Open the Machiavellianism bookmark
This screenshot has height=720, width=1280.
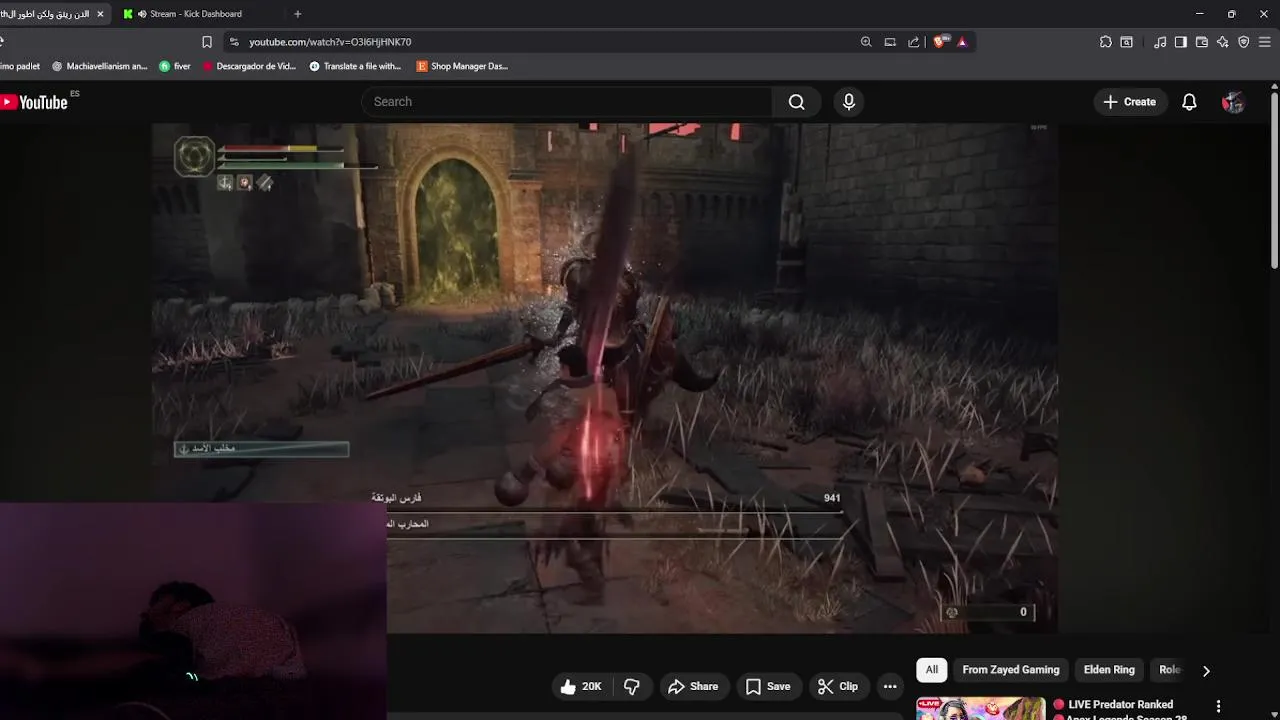tap(99, 66)
